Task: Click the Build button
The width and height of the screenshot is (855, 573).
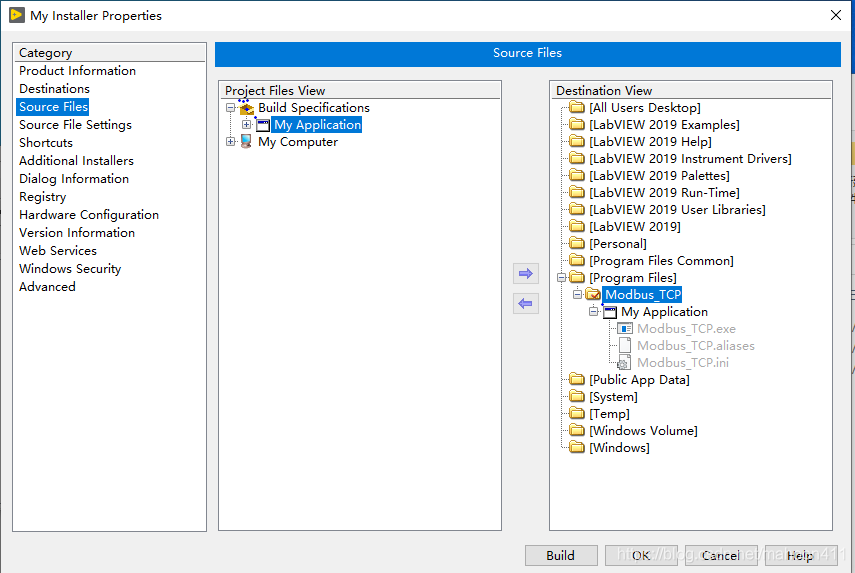Action: pos(561,556)
